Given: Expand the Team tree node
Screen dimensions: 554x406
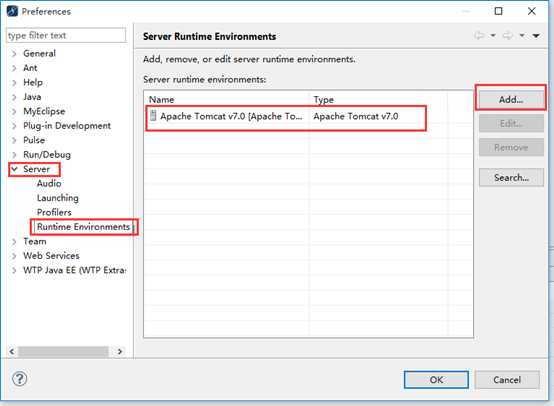Looking at the screenshot, I should click(x=14, y=242).
